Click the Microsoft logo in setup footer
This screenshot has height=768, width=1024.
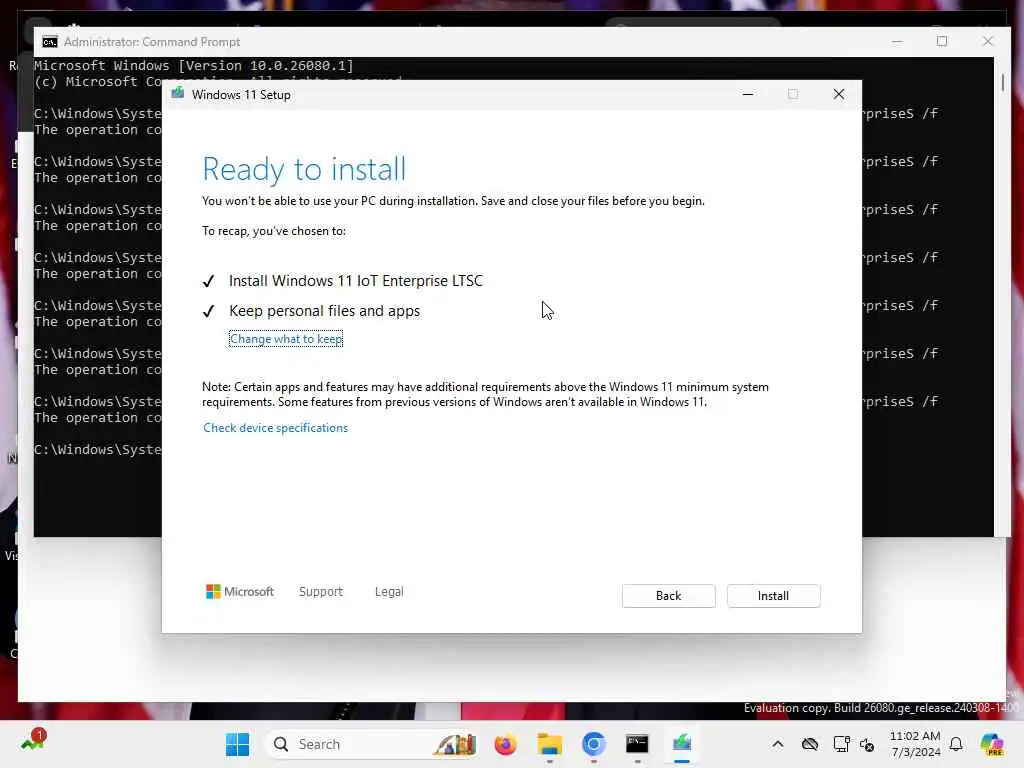coord(240,592)
